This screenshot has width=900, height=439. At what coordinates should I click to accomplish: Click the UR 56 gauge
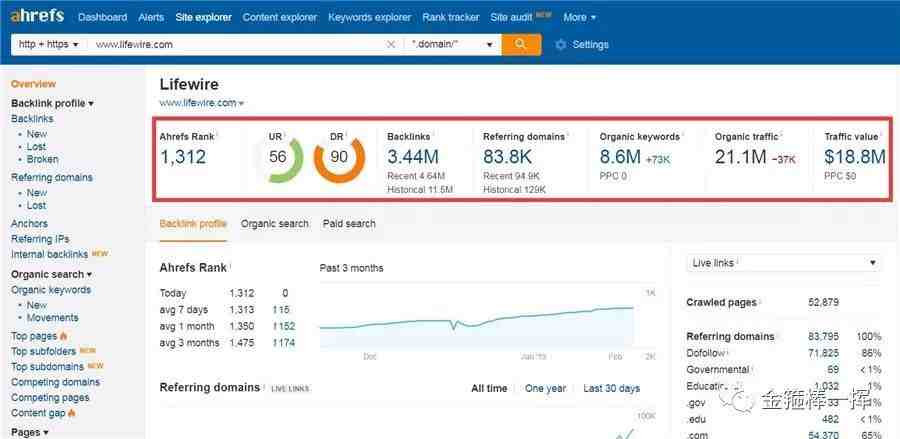point(278,157)
